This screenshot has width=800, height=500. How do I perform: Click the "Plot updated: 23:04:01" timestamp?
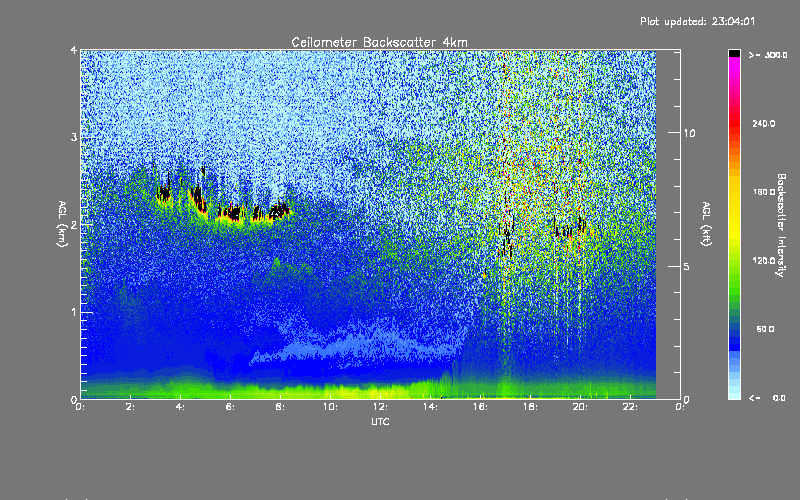coord(697,21)
